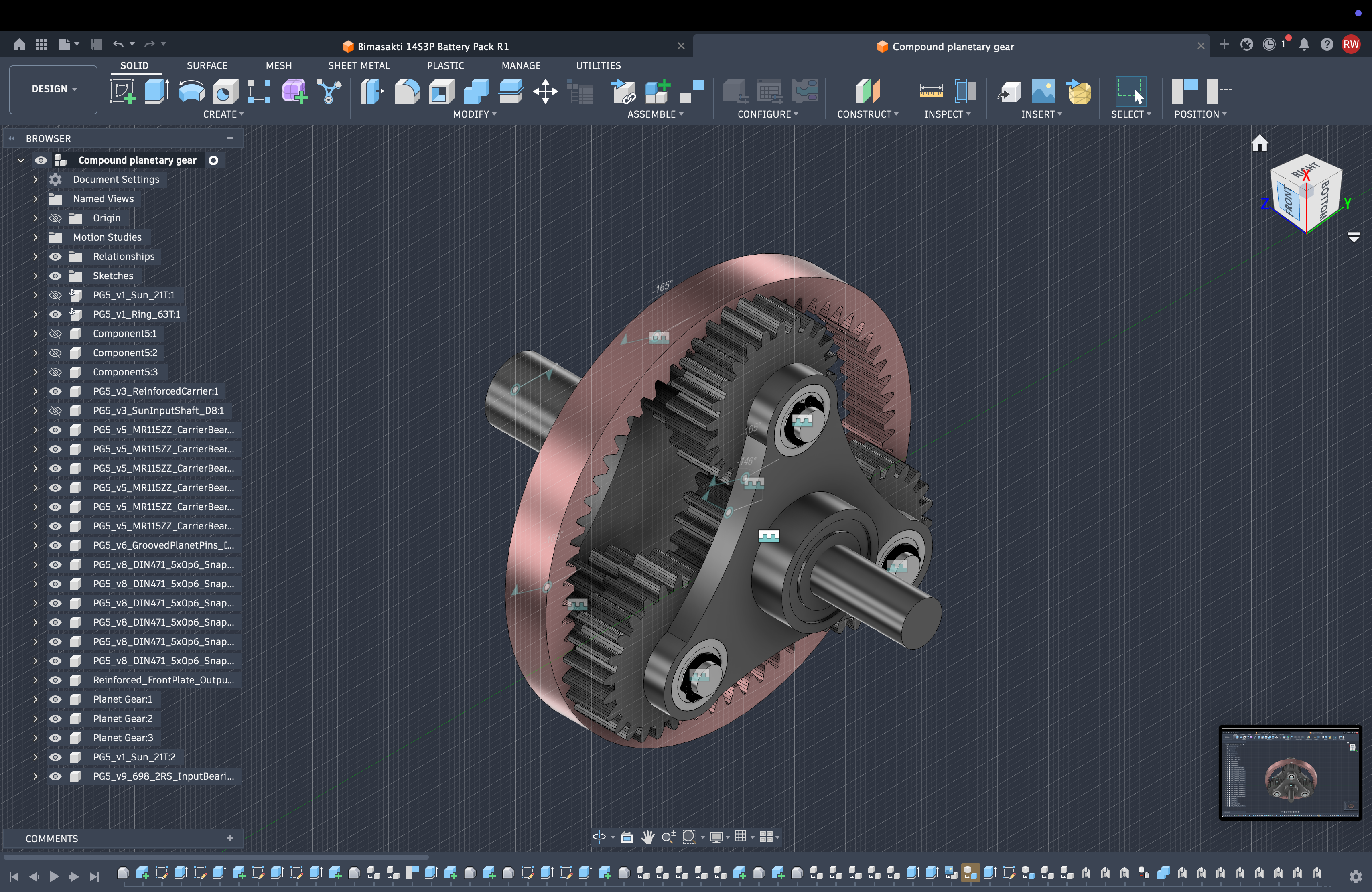
Task: Select the Press Pull tool
Action: [372, 91]
